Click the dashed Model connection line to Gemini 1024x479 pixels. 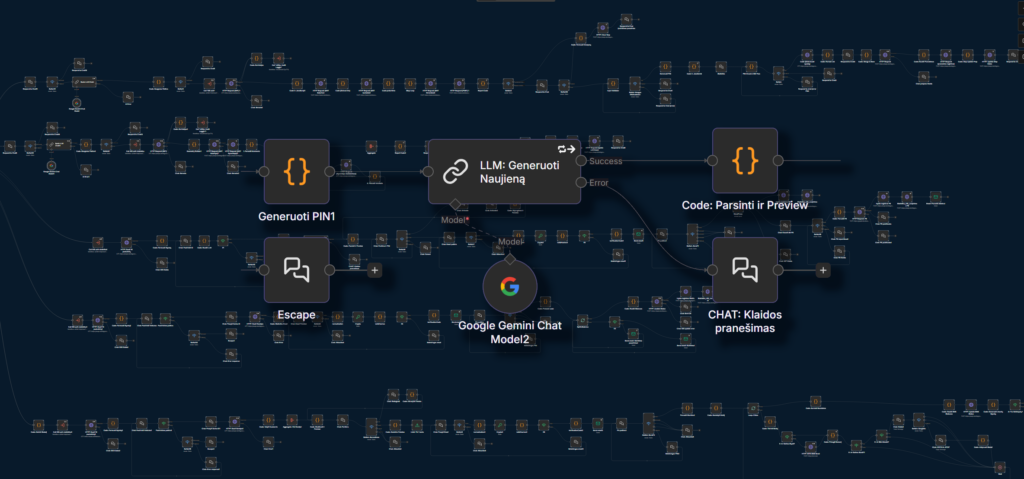coord(483,231)
